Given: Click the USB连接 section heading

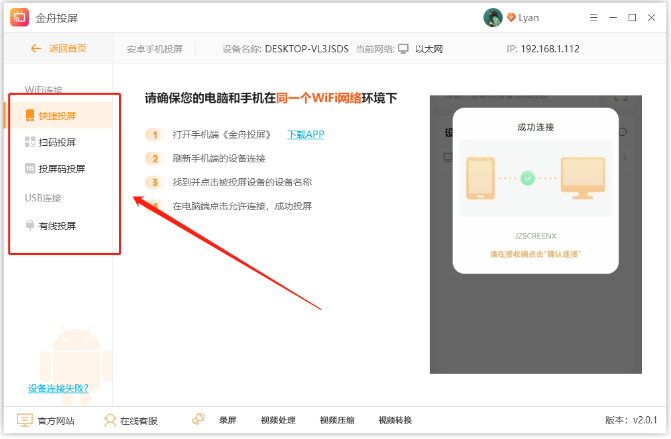Looking at the screenshot, I should click(x=43, y=198).
